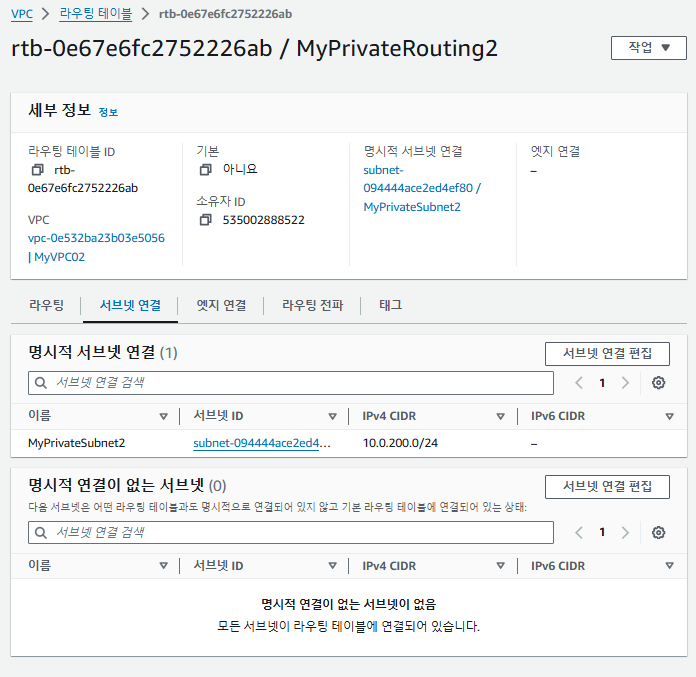Go to previous page in explicit subnet associations

click(579, 383)
